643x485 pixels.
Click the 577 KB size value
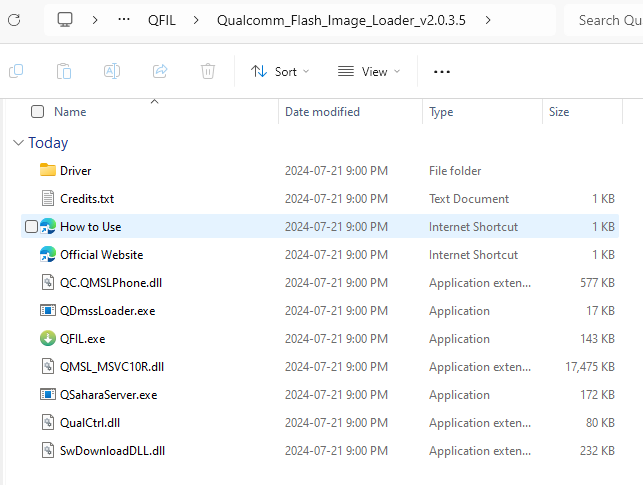coord(597,283)
